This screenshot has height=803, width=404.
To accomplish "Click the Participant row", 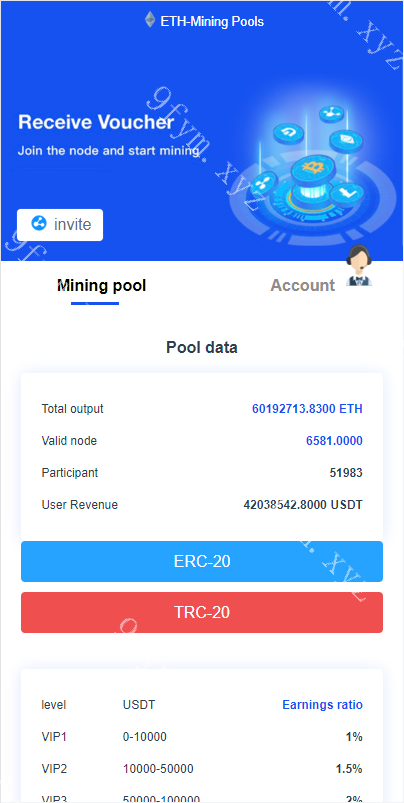I will 202,473.
